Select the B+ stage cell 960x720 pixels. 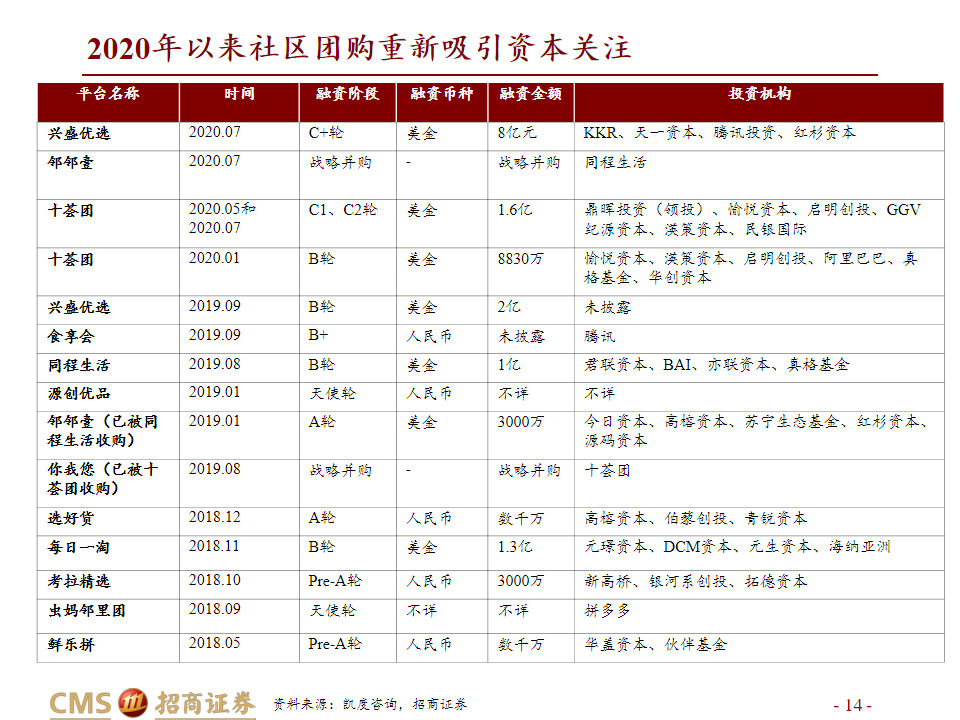[x=318, y=336]
